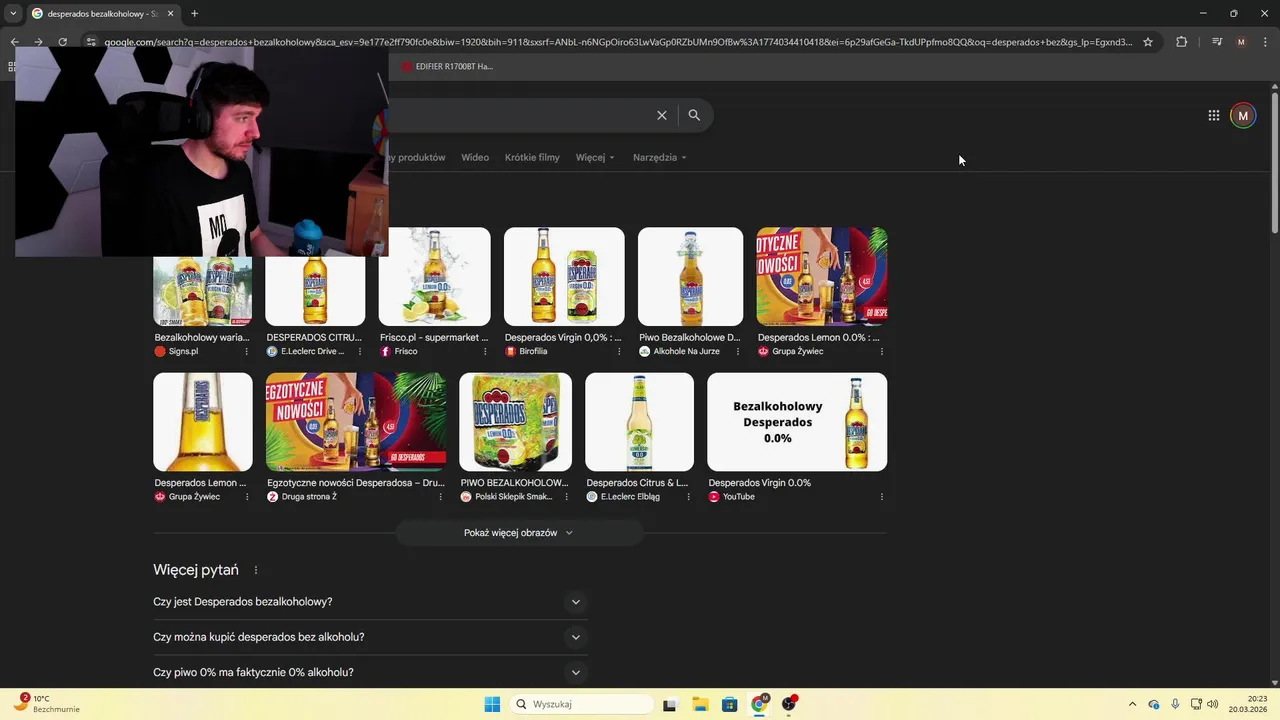Image resolution: width=1280 pixels, height=720 pixels.
Task: Open the EDIFIER R1700BT bookmark
Action: 448,66
